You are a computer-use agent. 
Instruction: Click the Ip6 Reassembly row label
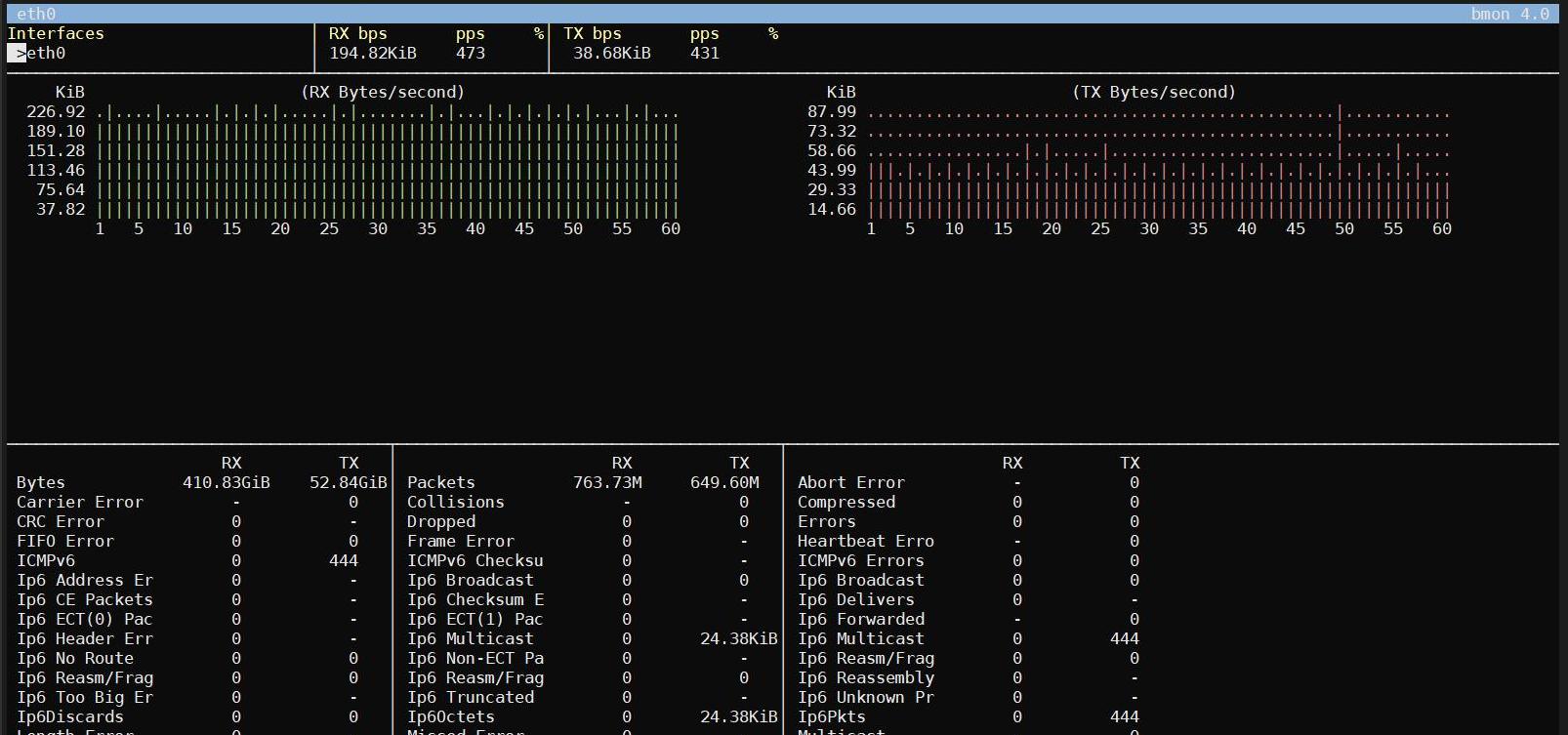866,677
